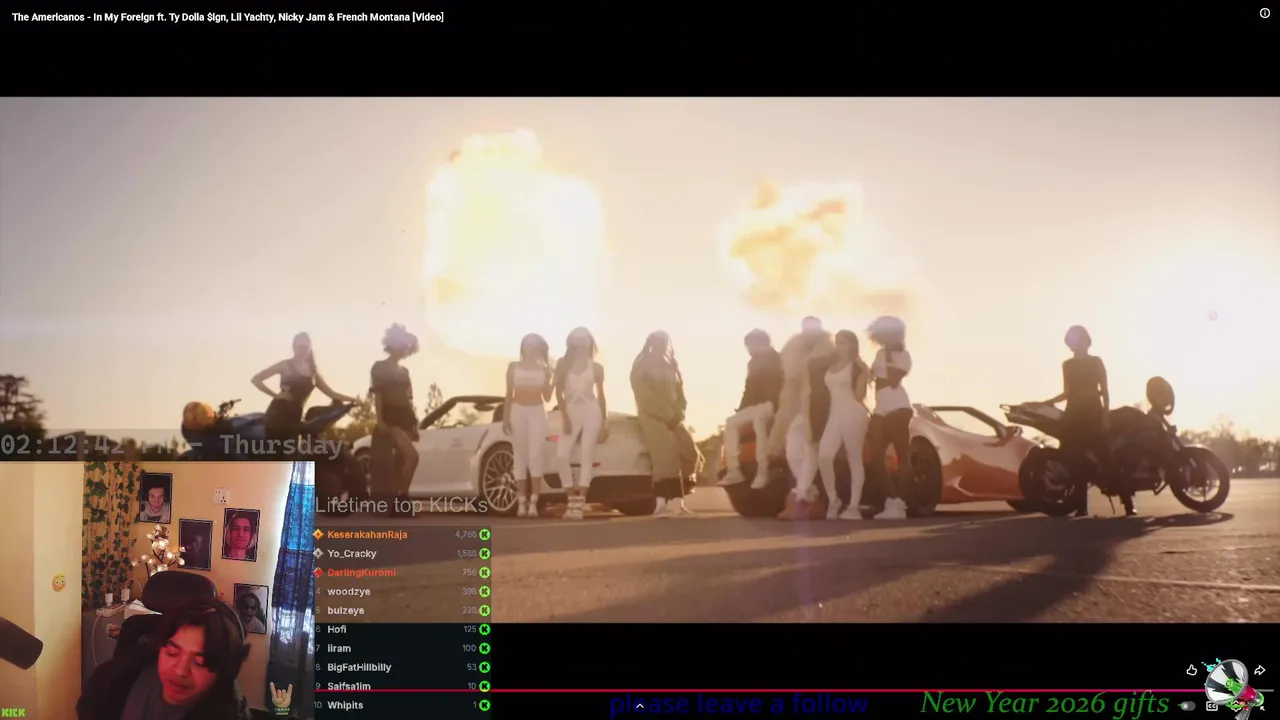Click the red diamond rank badge for DarlingKuromi
This screenshot has height=720, width=1280.
[x=318, y=573]
